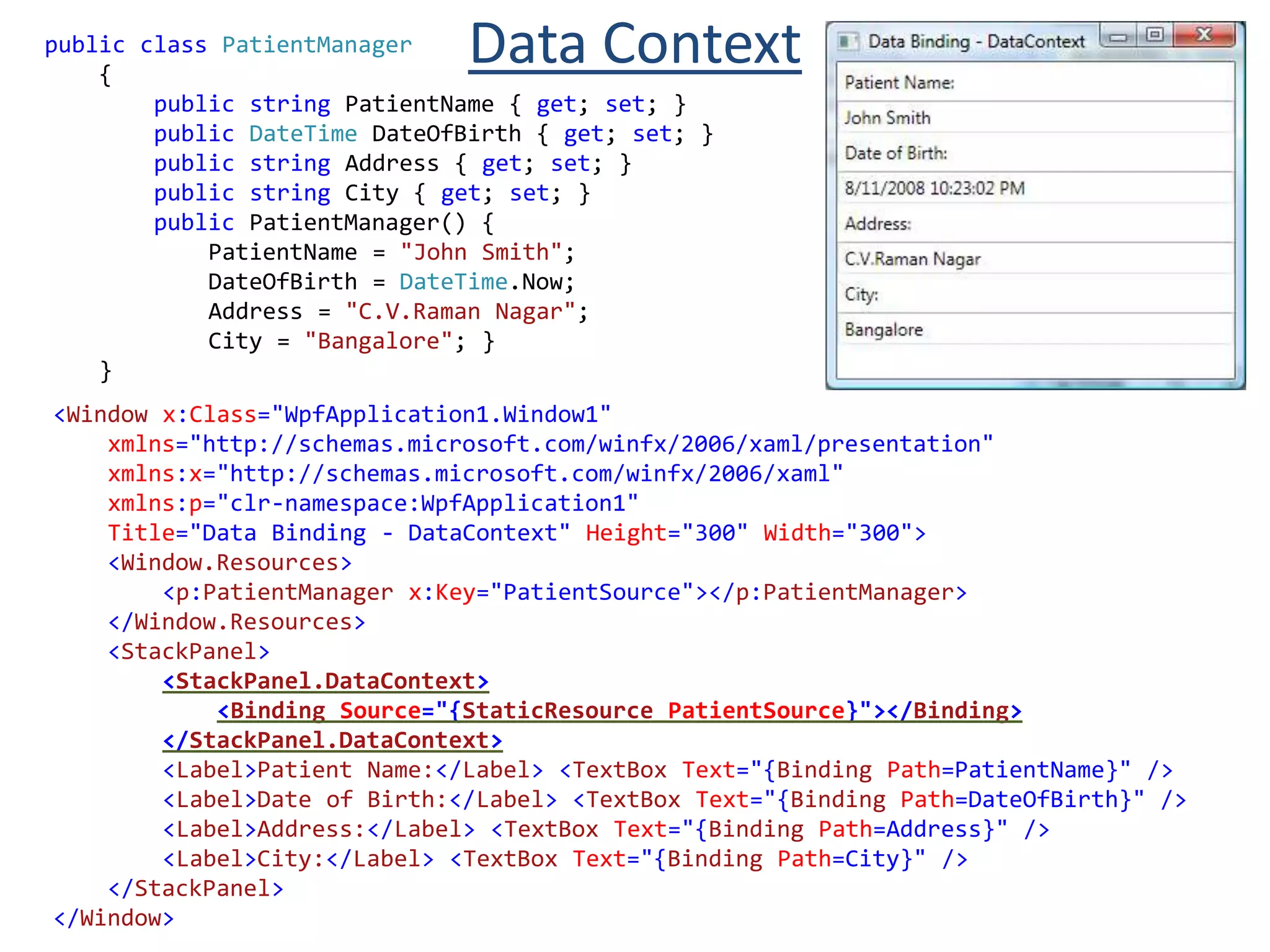Click 'public class PatientManager' code line

tap(228, 45)
